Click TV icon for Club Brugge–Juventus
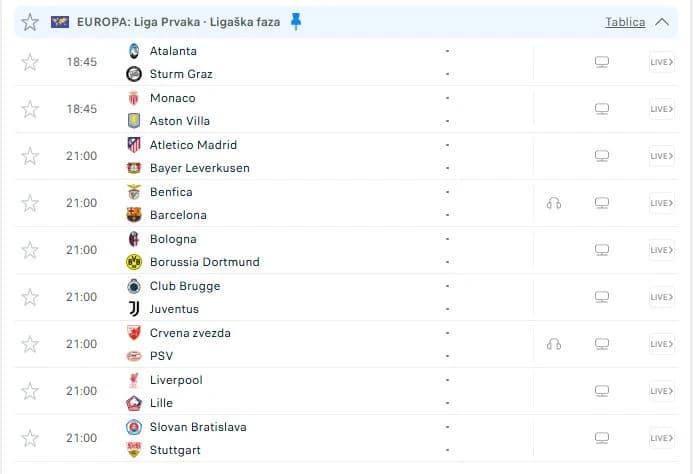693x474 pixels. coord(602,297)
